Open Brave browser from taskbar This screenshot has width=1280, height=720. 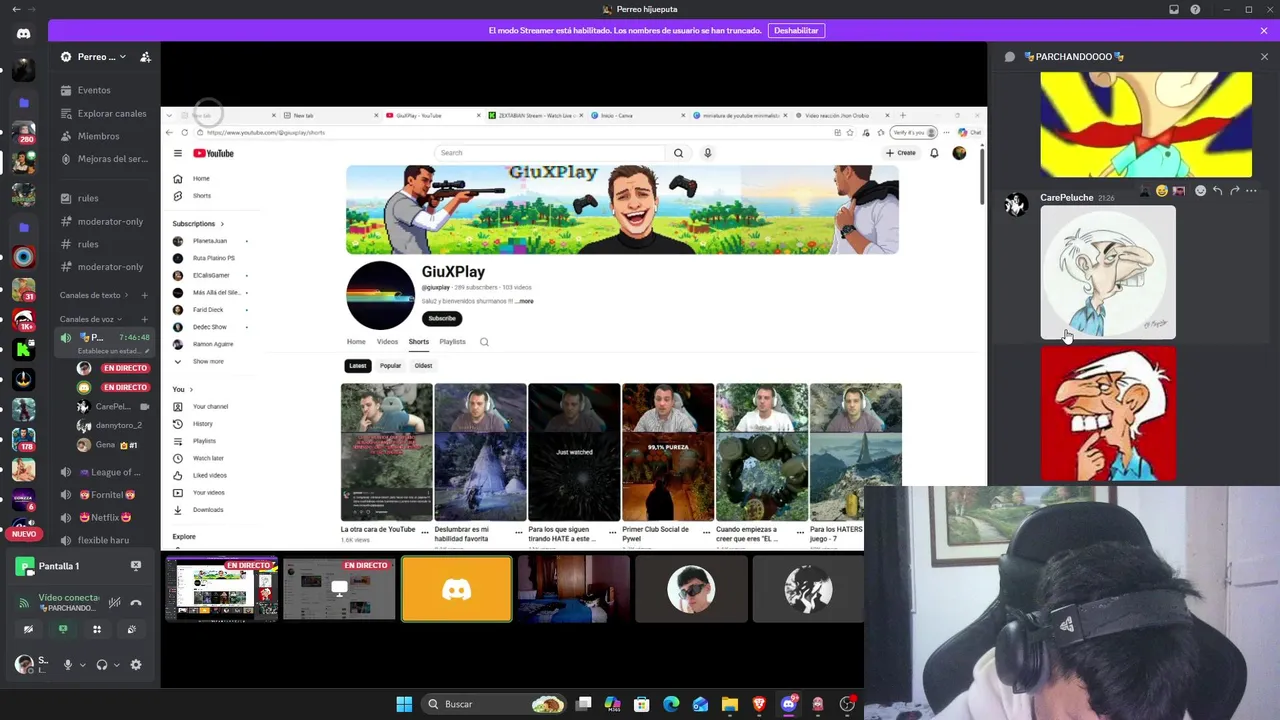pos(759,704)
